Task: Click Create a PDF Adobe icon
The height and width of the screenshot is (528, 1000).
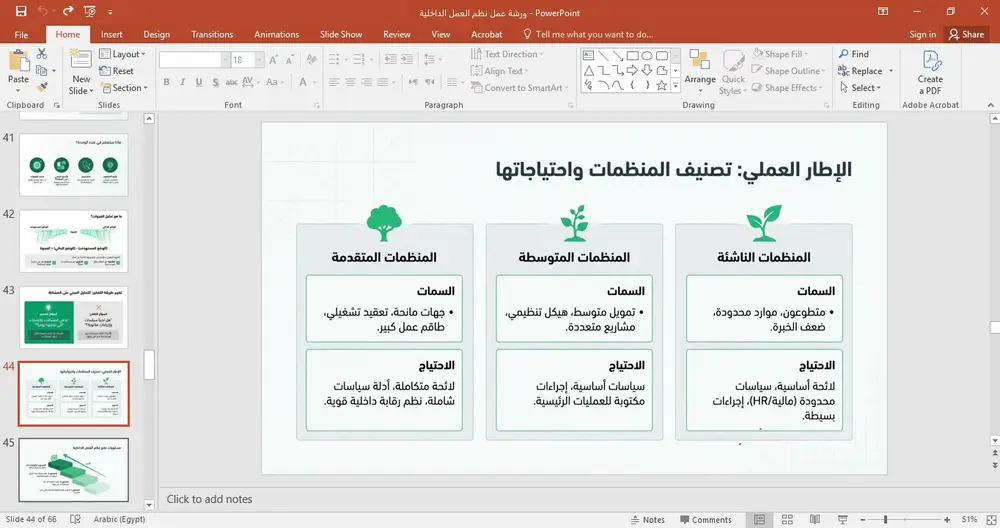Action: tap(930, 72)
